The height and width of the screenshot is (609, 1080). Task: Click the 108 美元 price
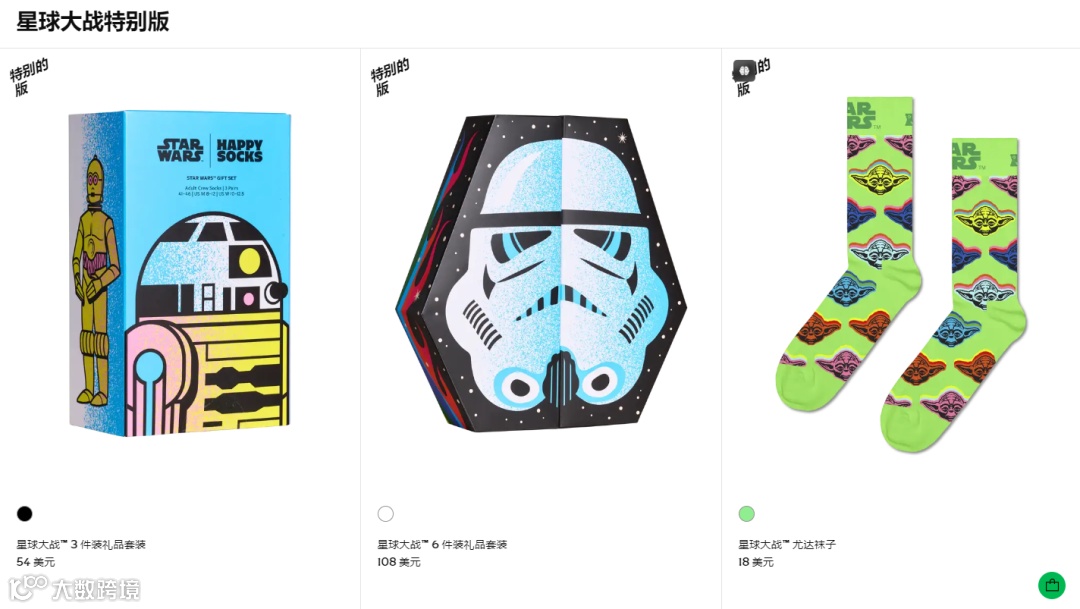click(399, 562)
